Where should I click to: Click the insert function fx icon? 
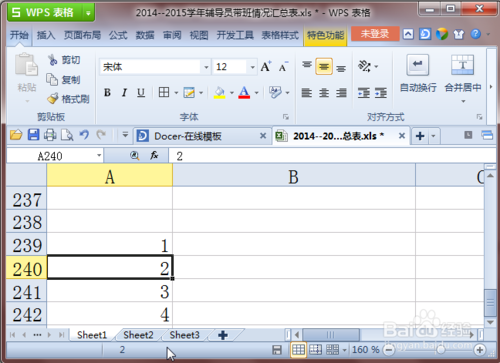pyautogui.click(x=154, y=155)
